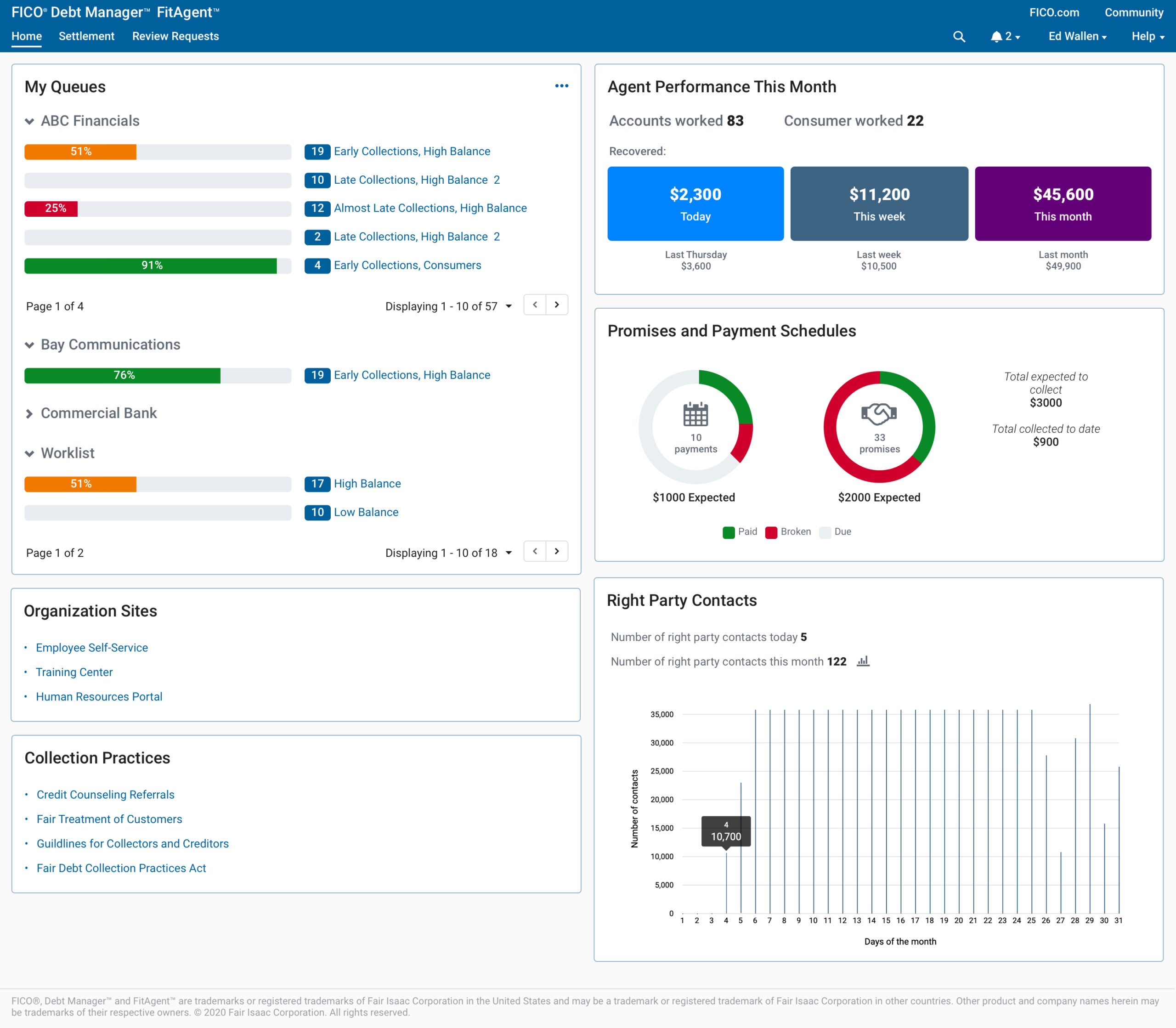Click the 'Last Thursday' label
This screenshot has width=1176, height=1028.
tap(696, 255)
